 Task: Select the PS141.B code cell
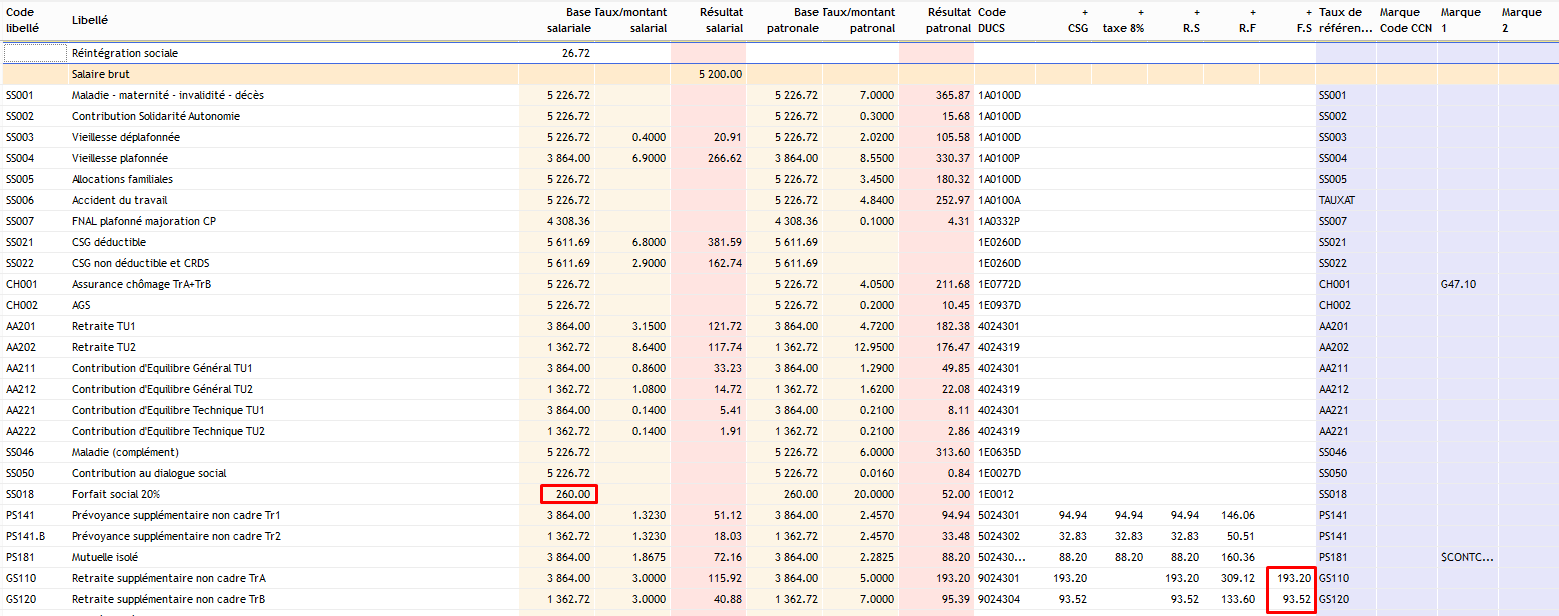point(23,536)
